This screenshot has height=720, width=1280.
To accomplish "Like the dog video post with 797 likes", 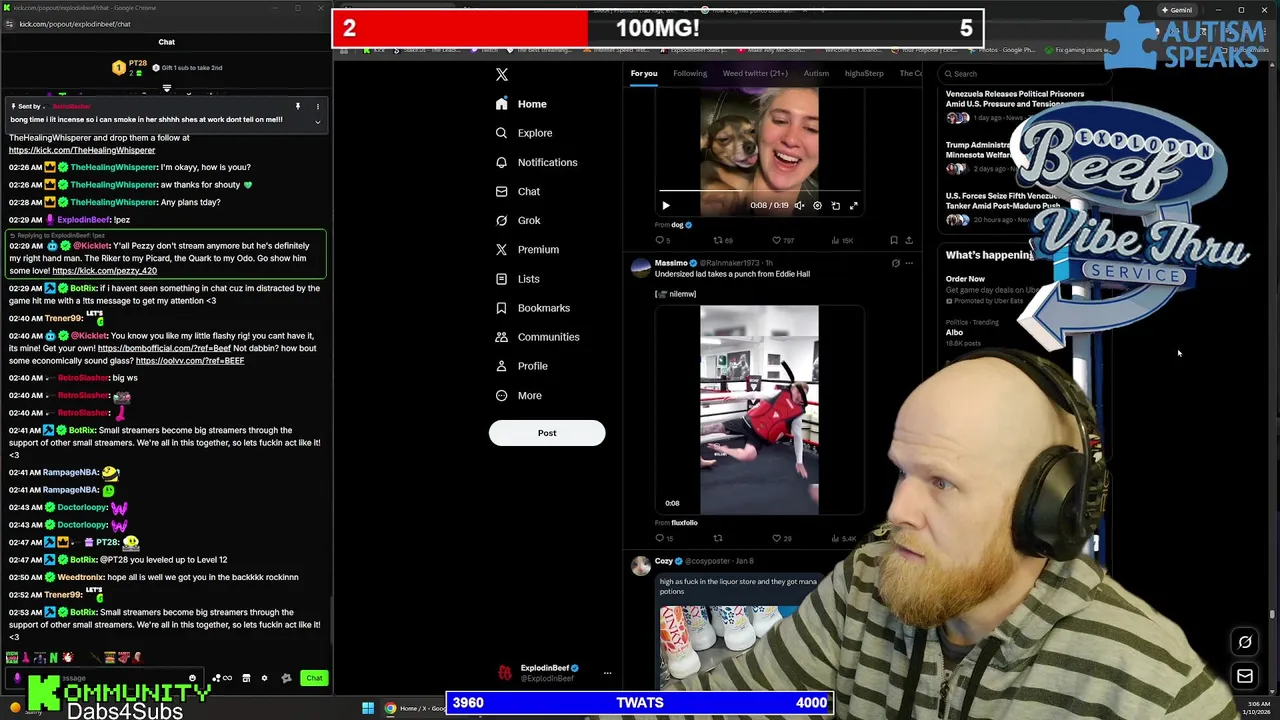I will click(x=783, y=240).
